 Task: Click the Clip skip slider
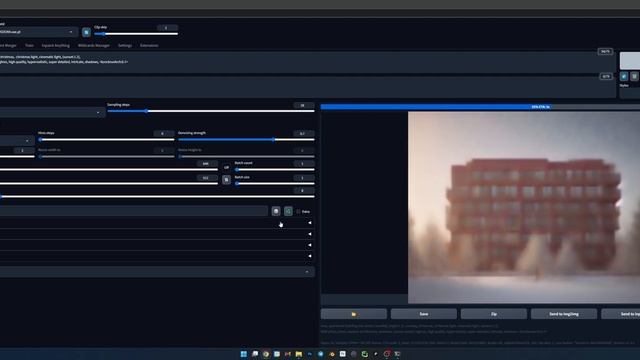pyautogui.click(x=136, y=34)
